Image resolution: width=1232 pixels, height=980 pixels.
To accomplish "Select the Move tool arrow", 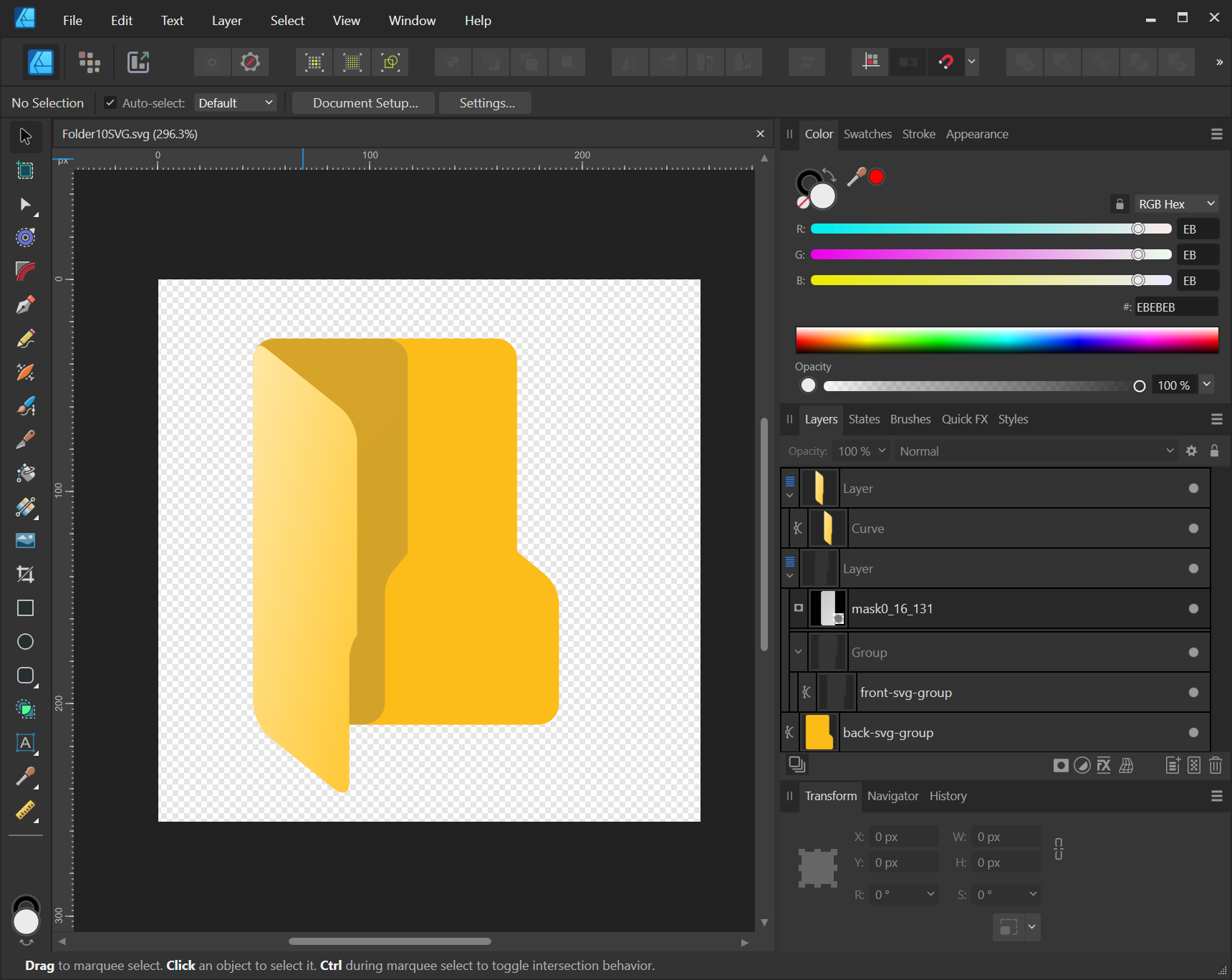I will [25, 136].
